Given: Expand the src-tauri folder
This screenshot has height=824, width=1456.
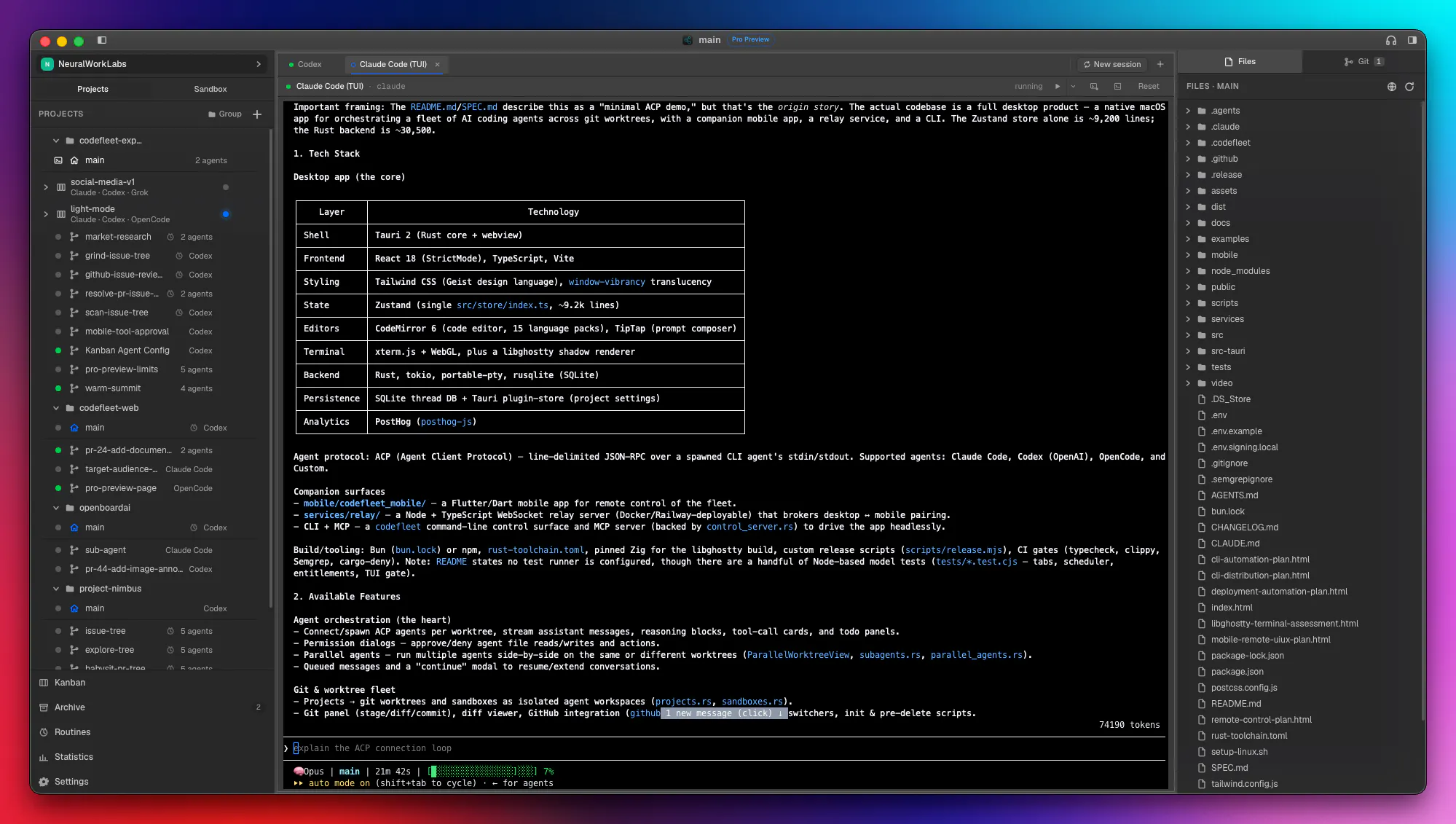Looking at the screenshot, I should (x=1188, y=351).
